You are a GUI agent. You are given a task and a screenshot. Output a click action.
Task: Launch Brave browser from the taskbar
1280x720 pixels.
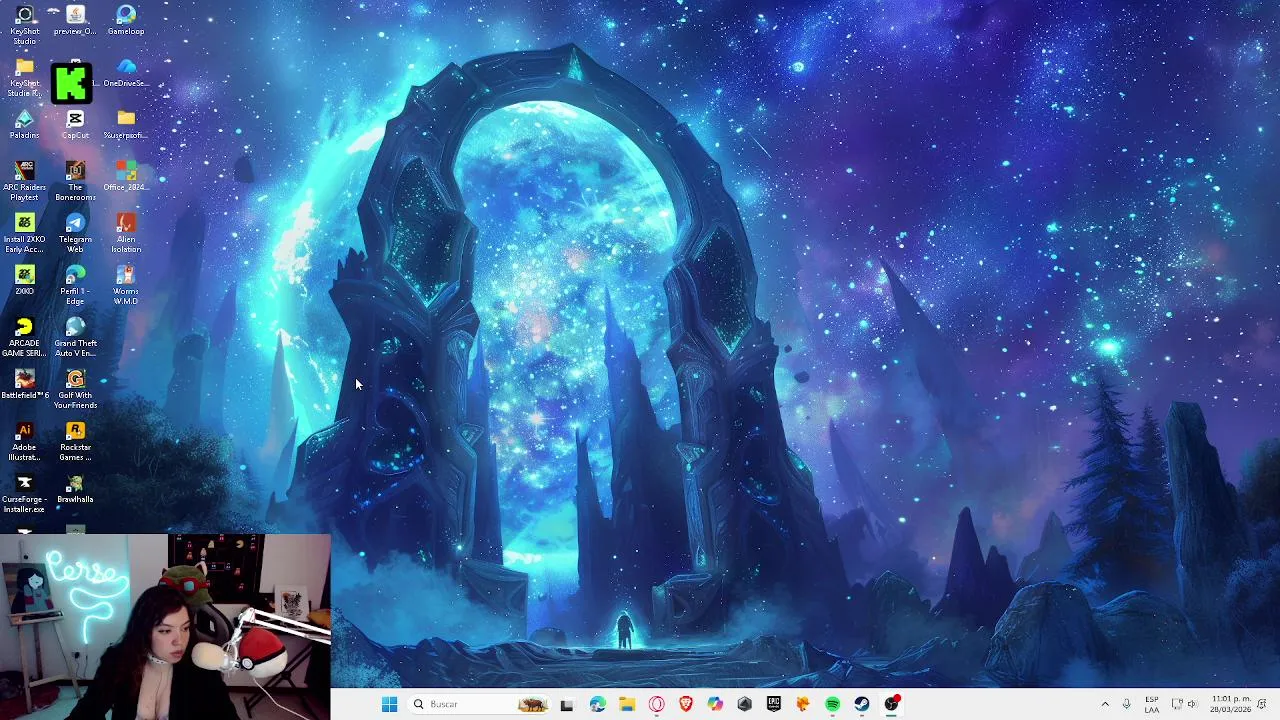click(686, 704)
